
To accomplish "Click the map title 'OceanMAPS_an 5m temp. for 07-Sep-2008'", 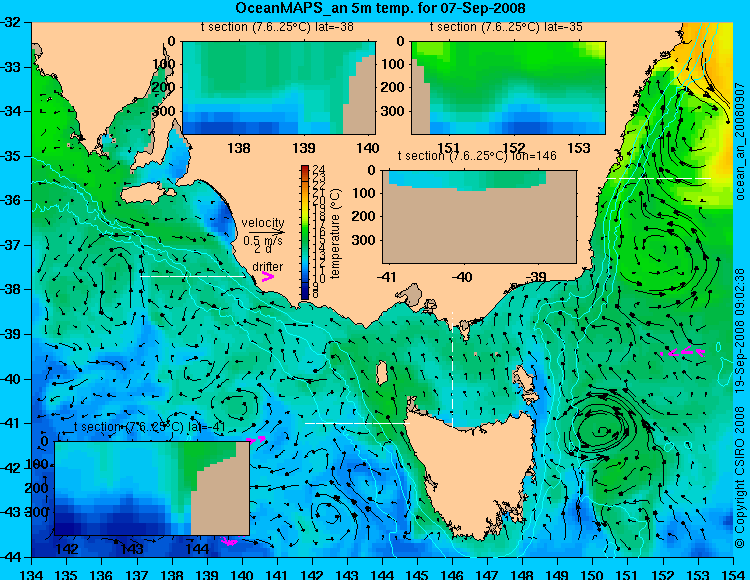I will tap(380, 8).
